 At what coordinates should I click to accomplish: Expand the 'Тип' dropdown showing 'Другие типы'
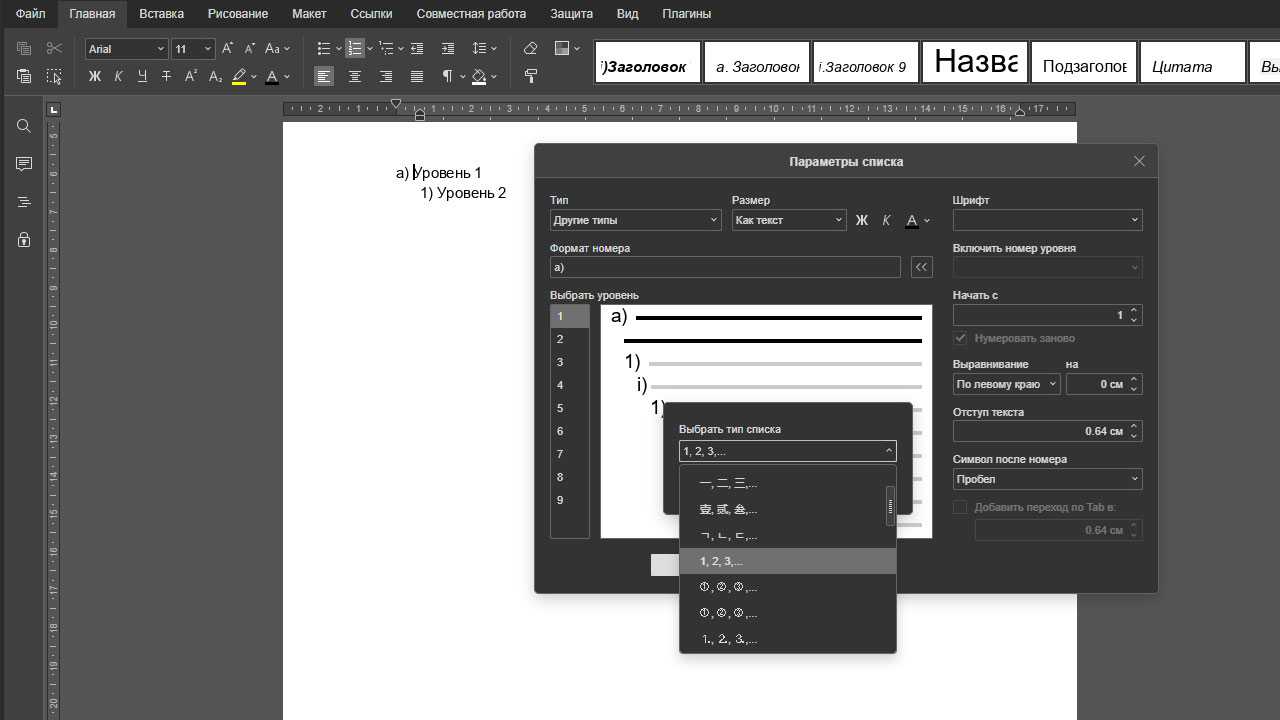coord(635,220)
